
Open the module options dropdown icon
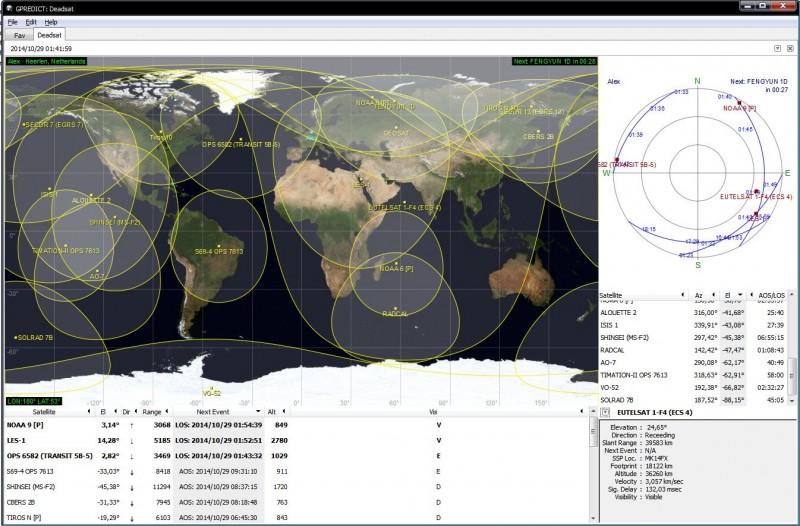[777, 48]
